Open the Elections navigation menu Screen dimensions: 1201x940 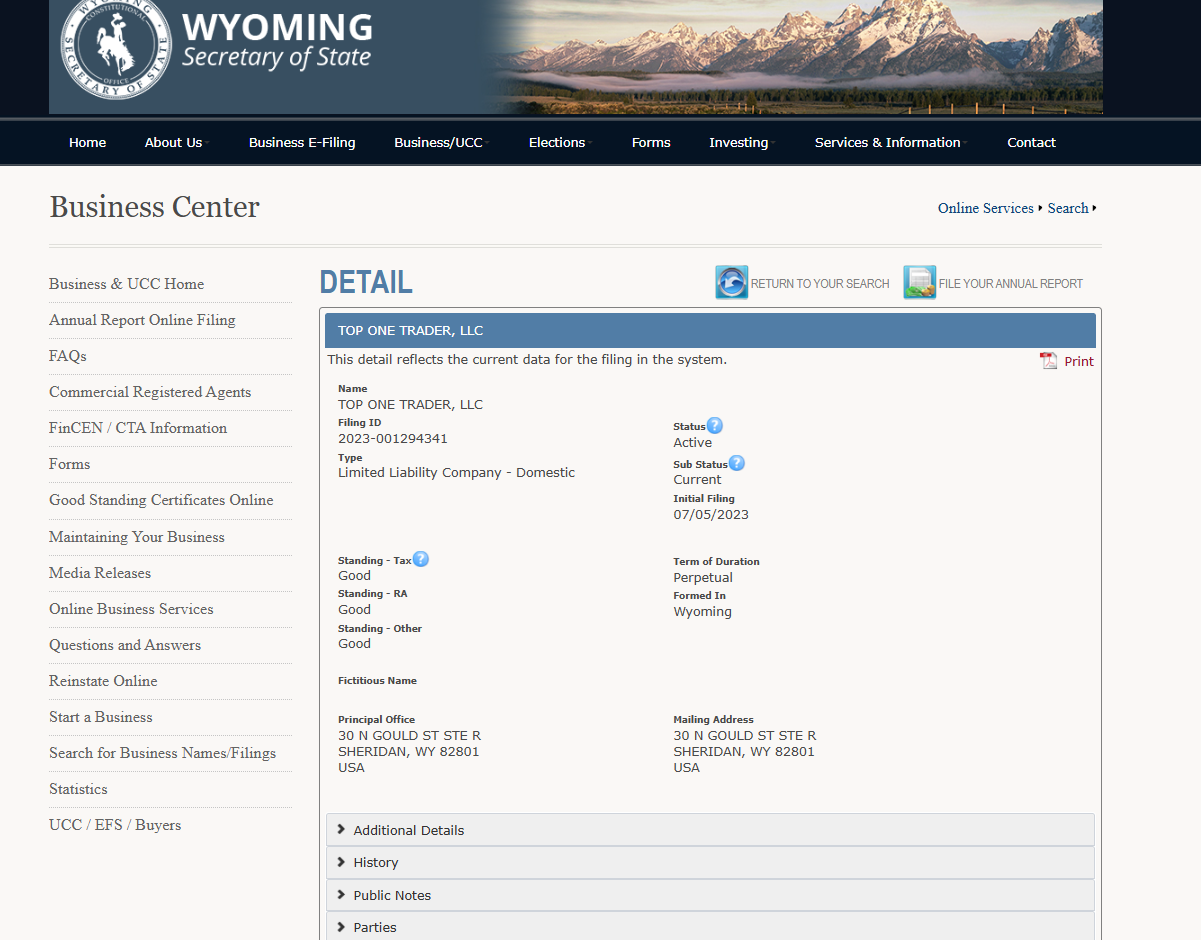[557, 142]
